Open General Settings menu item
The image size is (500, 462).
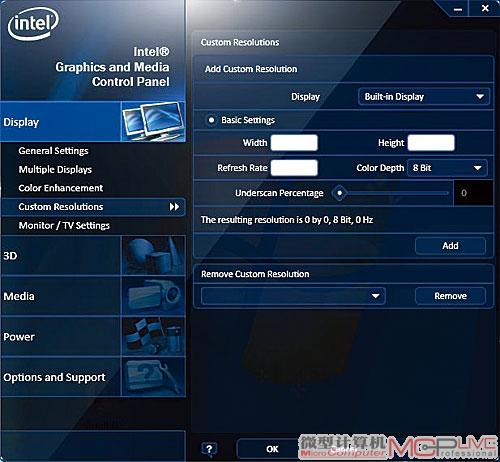click(x=53, y=151)
